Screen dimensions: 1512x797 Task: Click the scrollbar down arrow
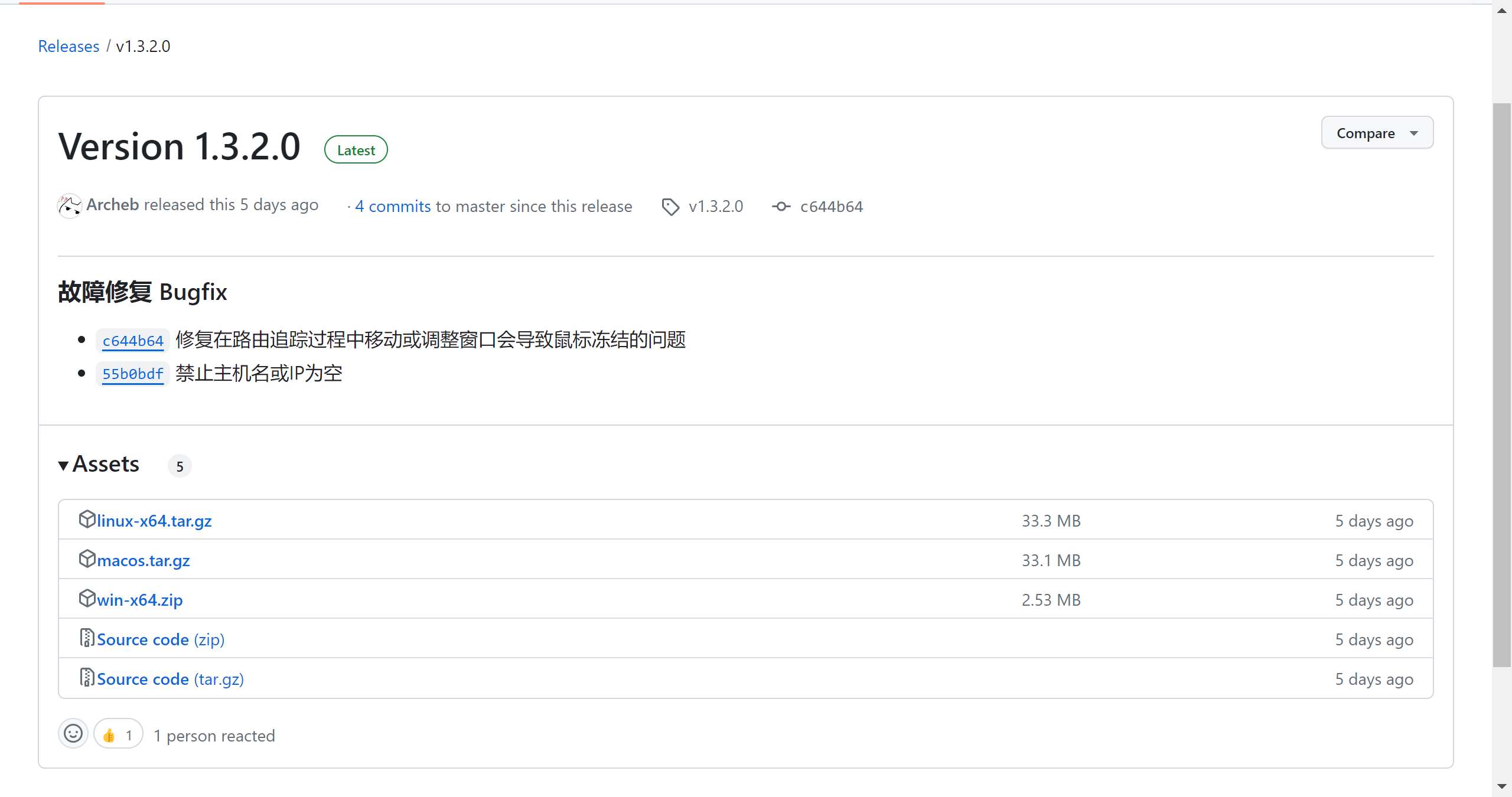1501,787
